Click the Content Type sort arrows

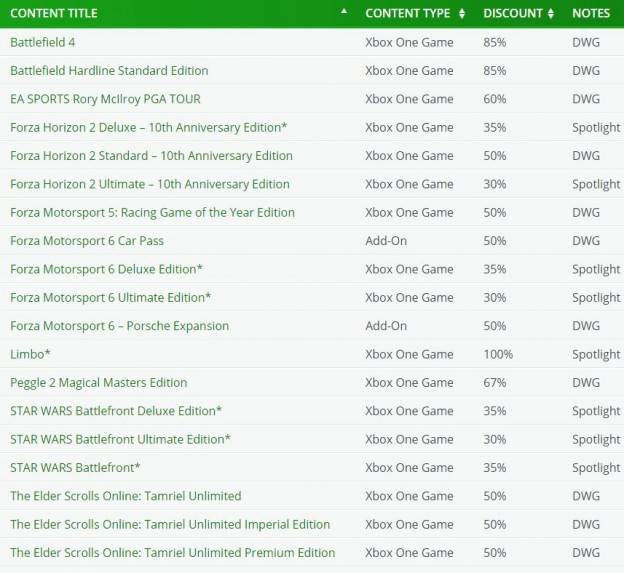pyautogui.click(x=462, y=14)
